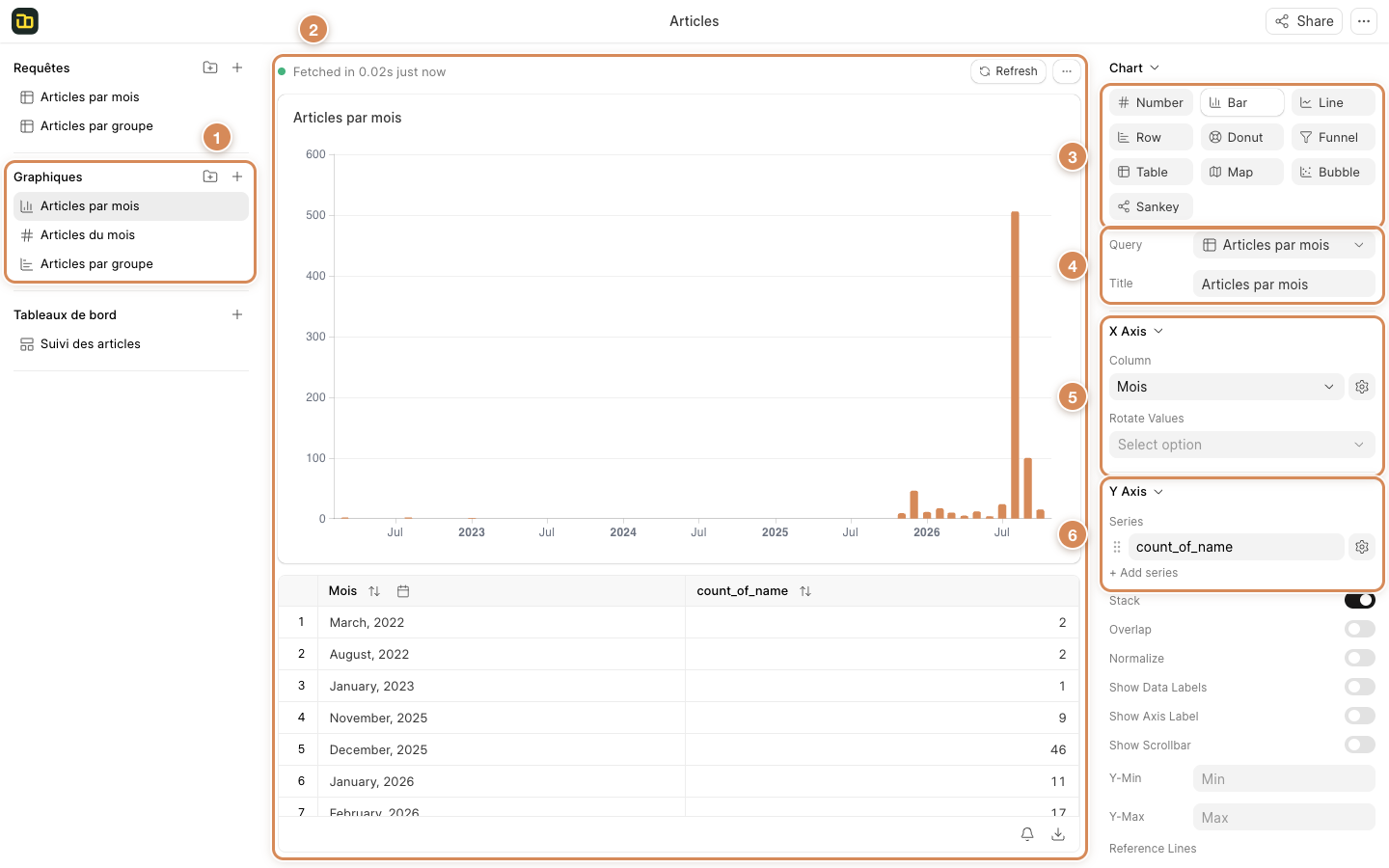
Task: Open Suivi des articles dashboard
Action: coord(131,343)
